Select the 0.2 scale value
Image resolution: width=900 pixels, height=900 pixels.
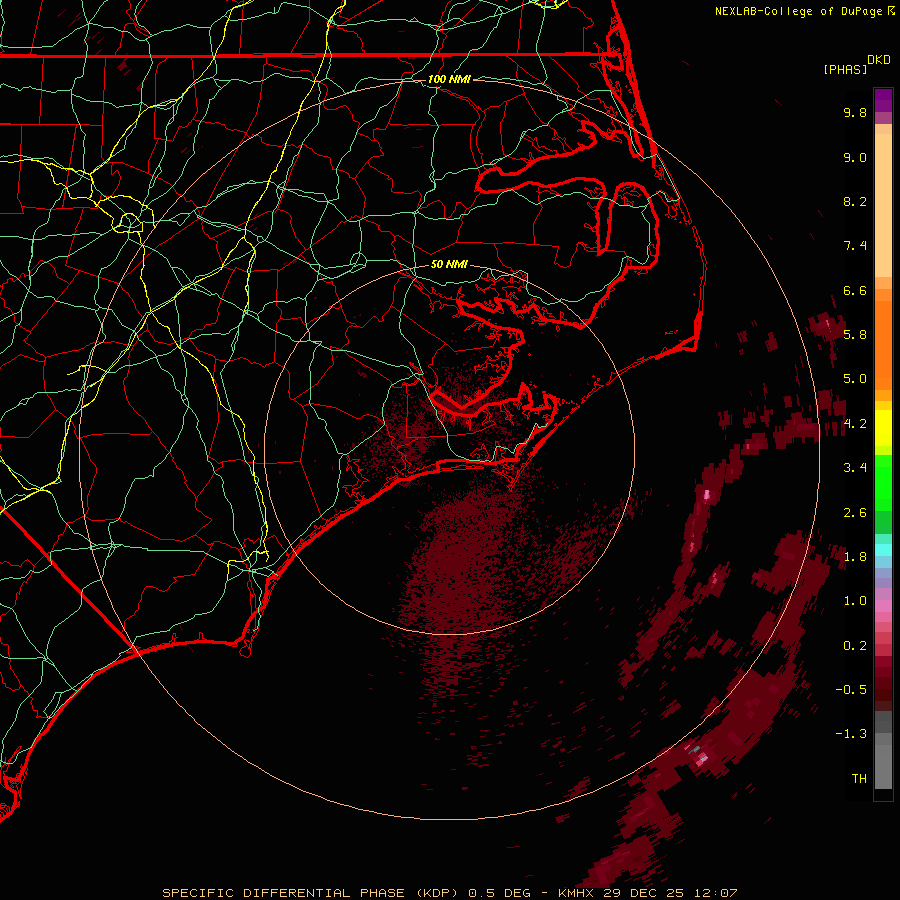pos(855,646)
